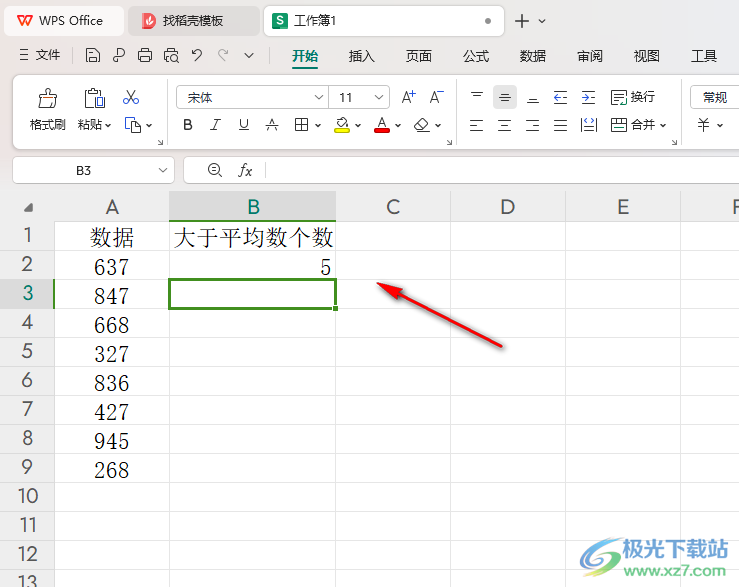Click the formula bar input field

click(502, 170)
